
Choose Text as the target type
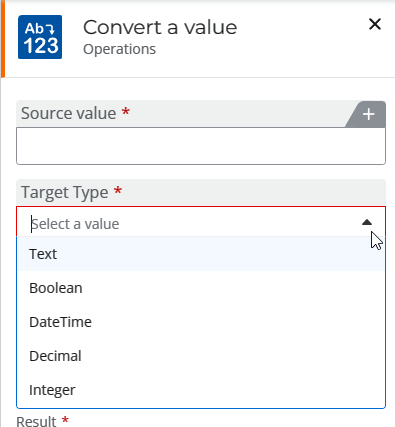click(201, 254)
